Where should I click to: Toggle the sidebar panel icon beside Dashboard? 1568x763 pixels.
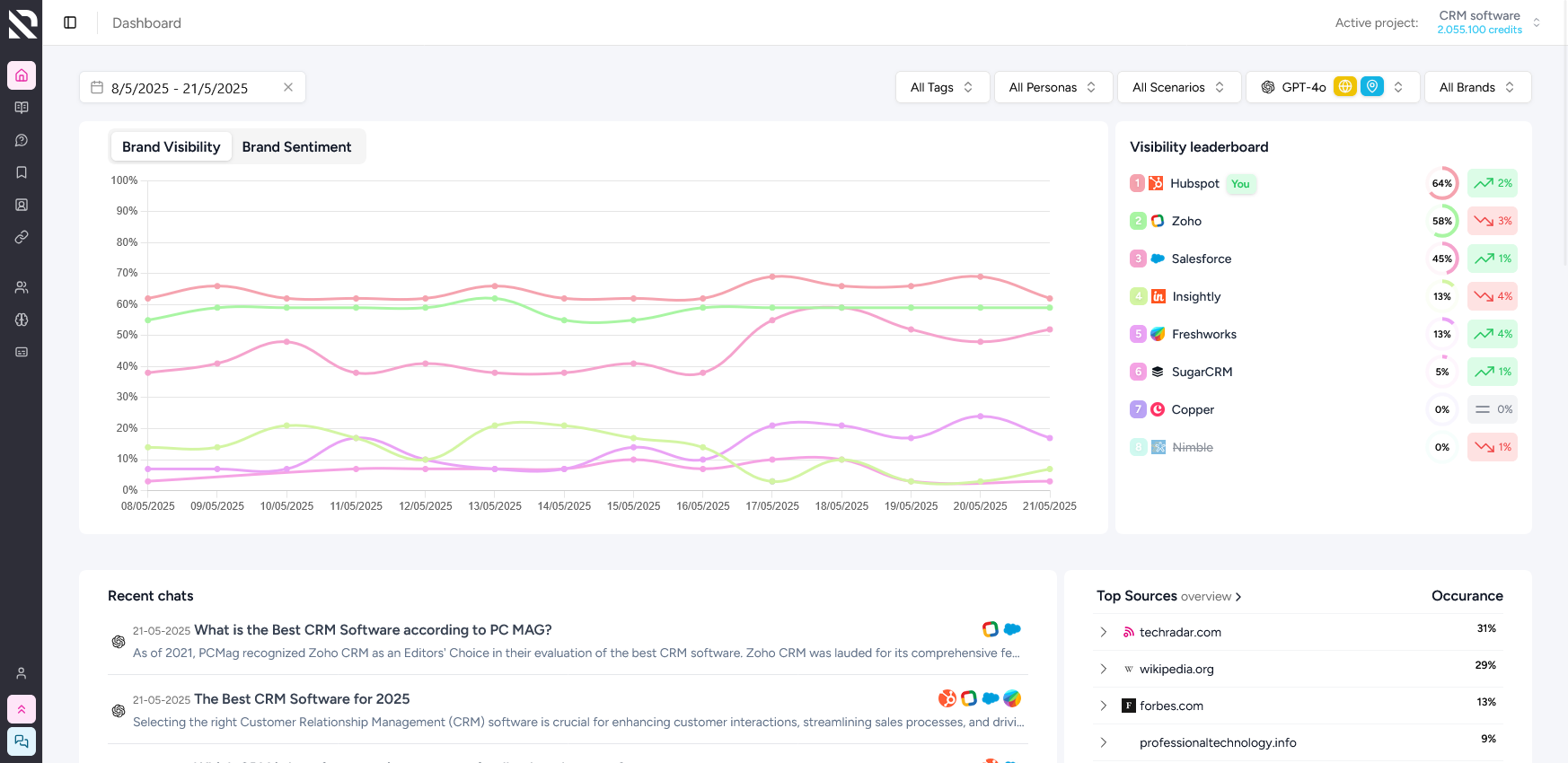pyautogui.click(x=70, y=22)
